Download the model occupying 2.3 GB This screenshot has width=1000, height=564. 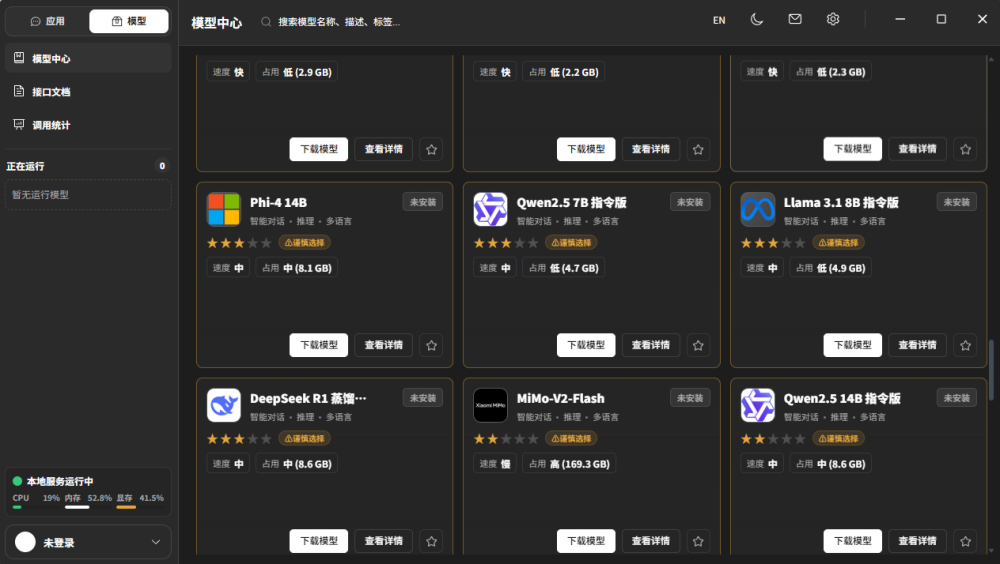click(853, 149)
